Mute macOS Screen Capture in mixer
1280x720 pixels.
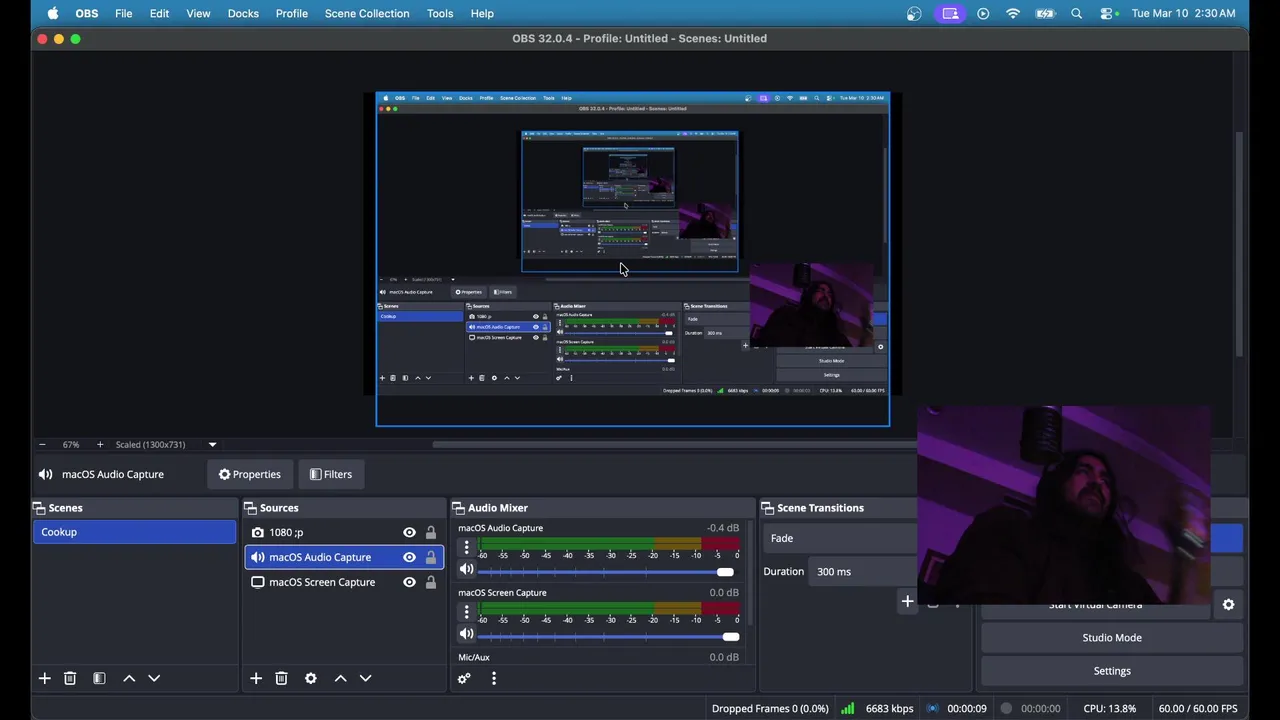click(466, 634)
